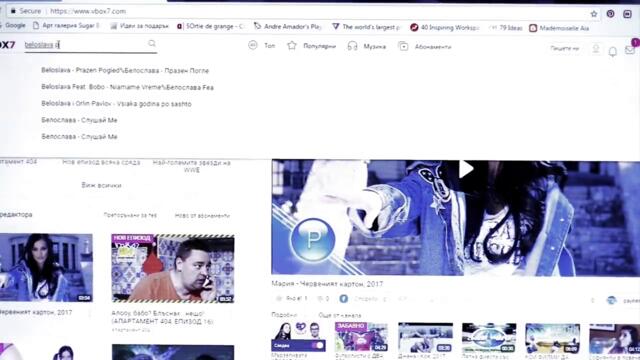Click the user profile icon
This screenshot has height=360, width=640.
(596, 49)
